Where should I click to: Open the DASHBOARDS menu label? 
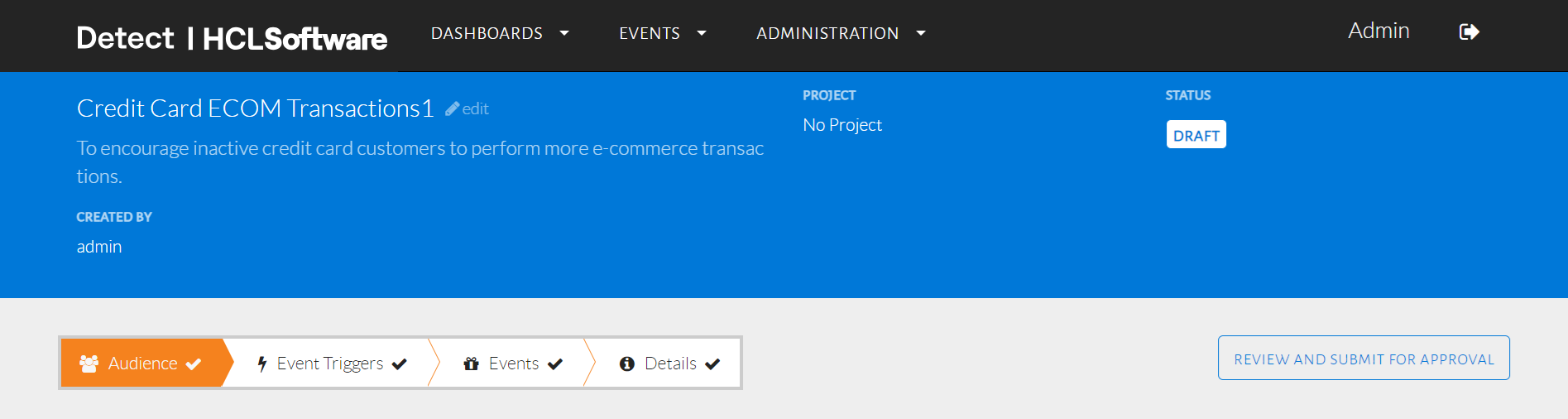pos(487,33)
